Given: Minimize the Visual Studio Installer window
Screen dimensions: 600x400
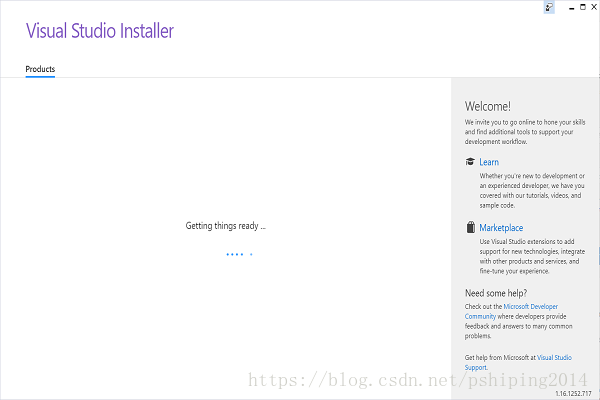Looking at the screenshot, I should [x=572, y=8].
